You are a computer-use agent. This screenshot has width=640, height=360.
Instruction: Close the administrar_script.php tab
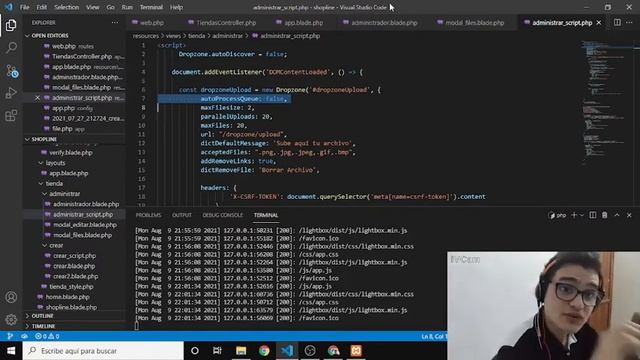(599, 23)
